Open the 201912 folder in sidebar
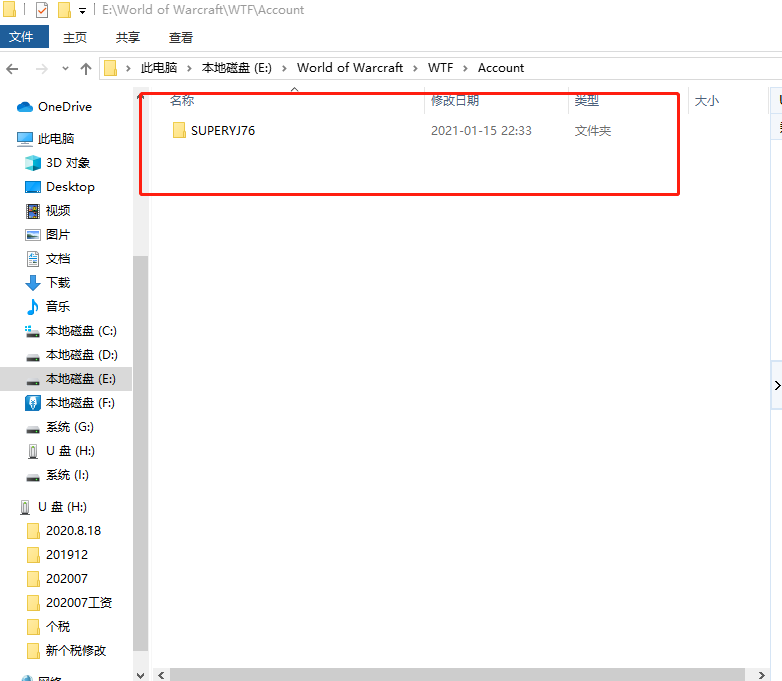Viewport: 782px width, 681px height. pos(67,554)
